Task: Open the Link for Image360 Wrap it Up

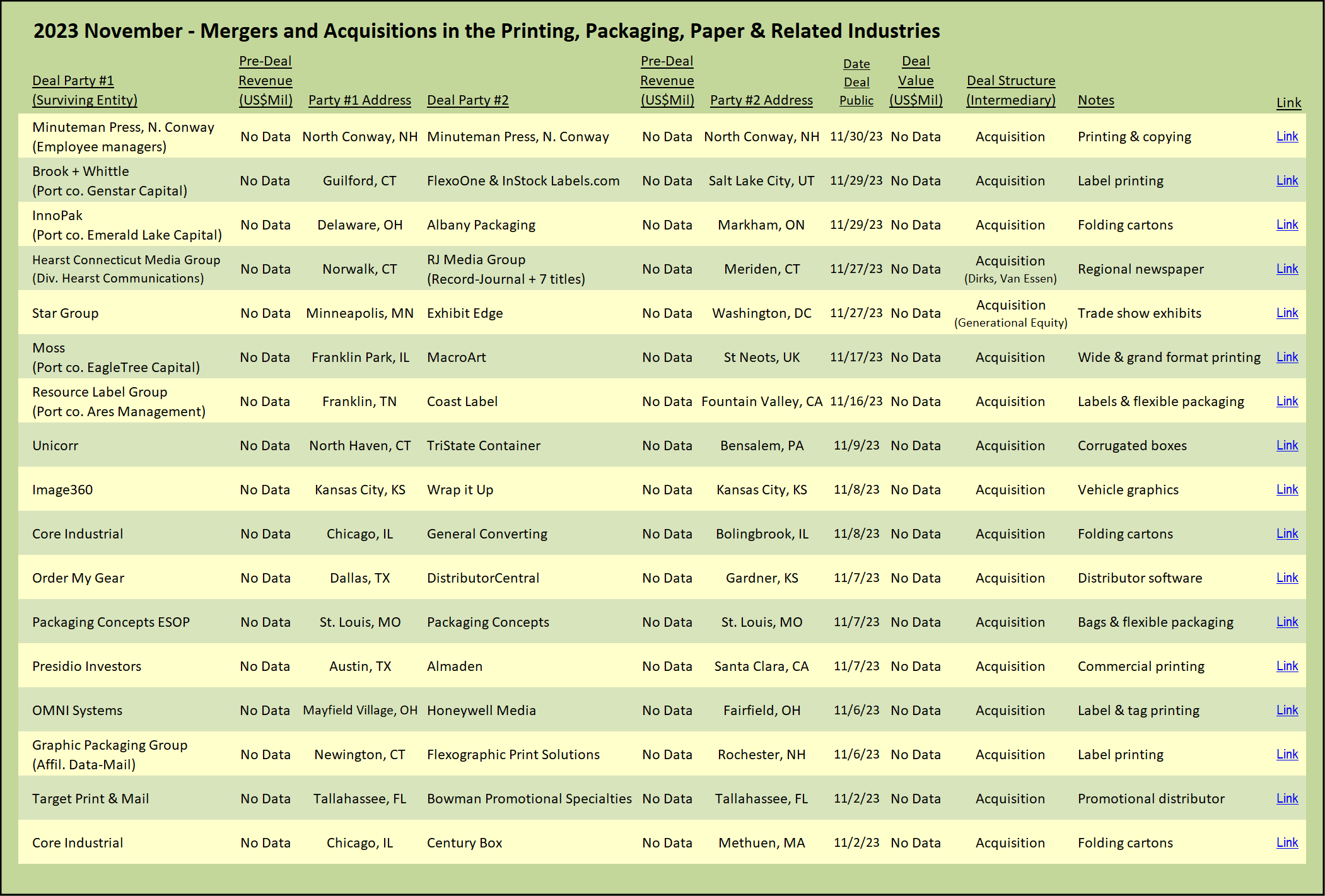Action: [1287, 489]
